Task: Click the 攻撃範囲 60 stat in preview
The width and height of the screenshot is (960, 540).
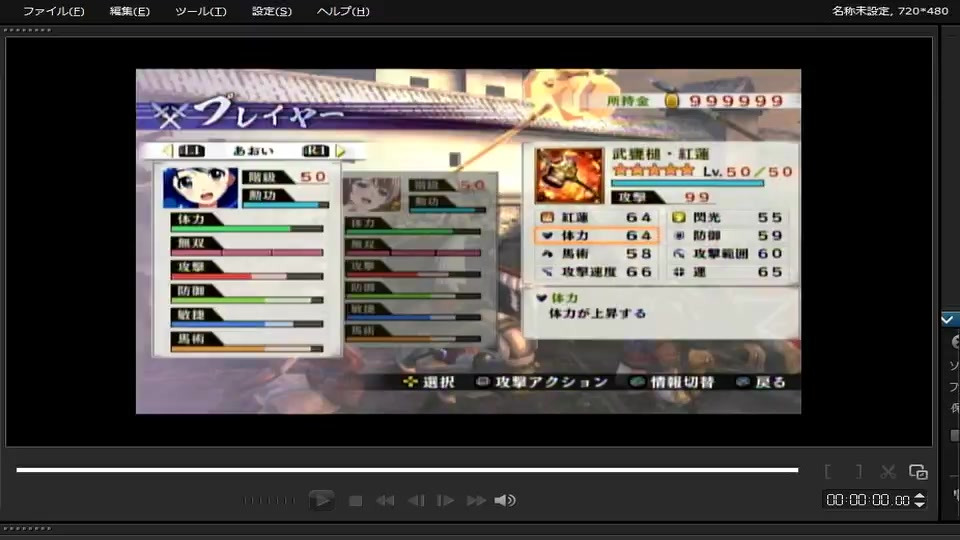Action: [727, 253]
